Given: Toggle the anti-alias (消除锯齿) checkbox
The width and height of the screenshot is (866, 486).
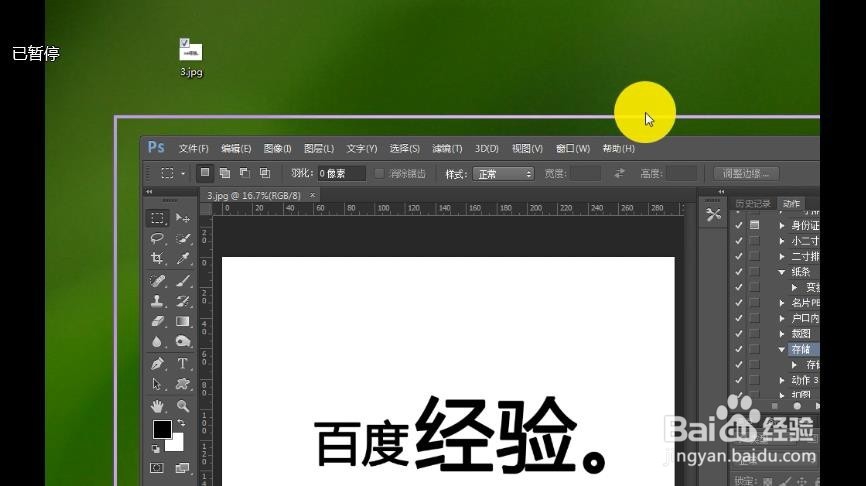Looking at the screenshot, I should pos(379,173).
